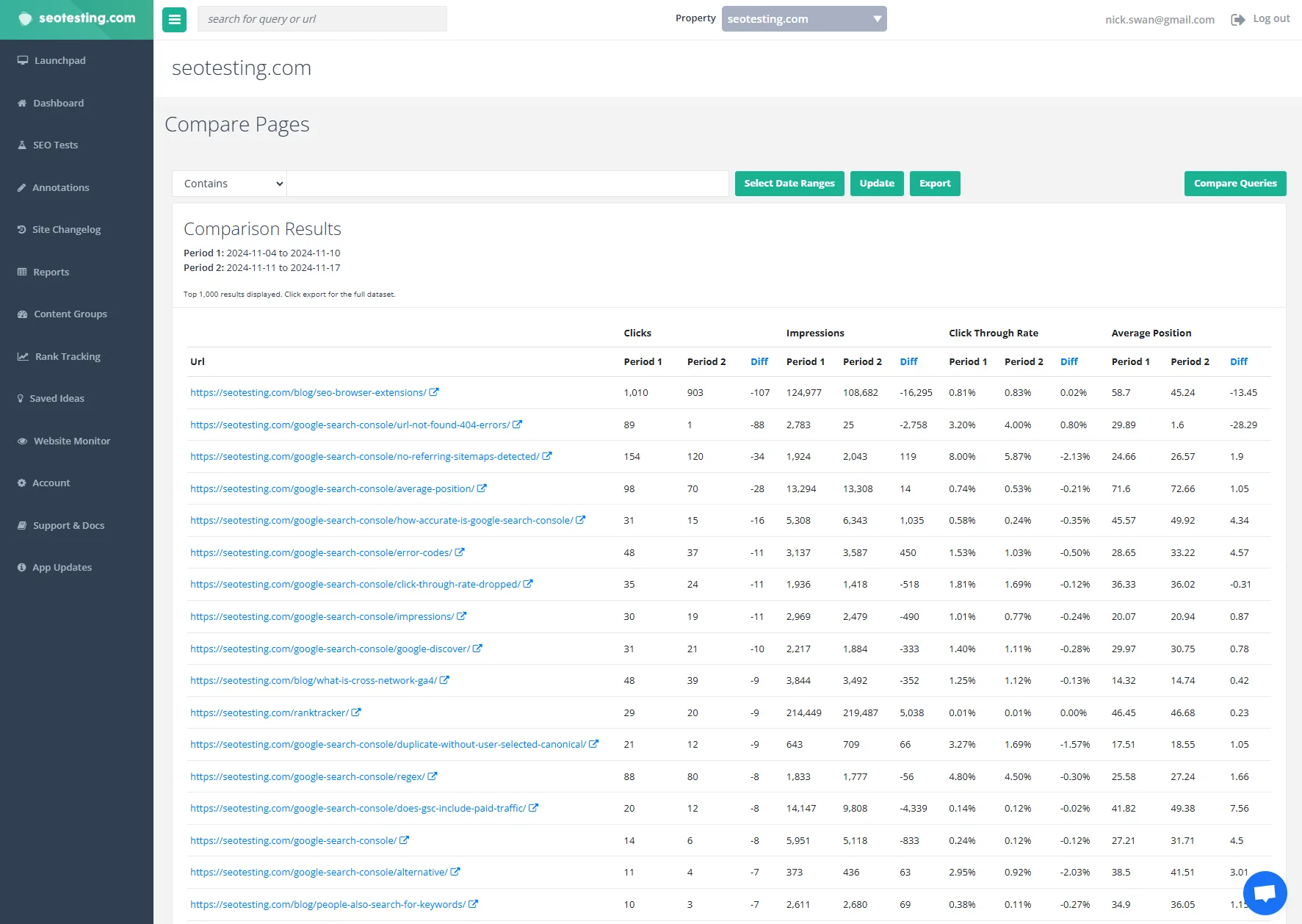Click the Website Monitor eye icon

[x=22, y=441]
